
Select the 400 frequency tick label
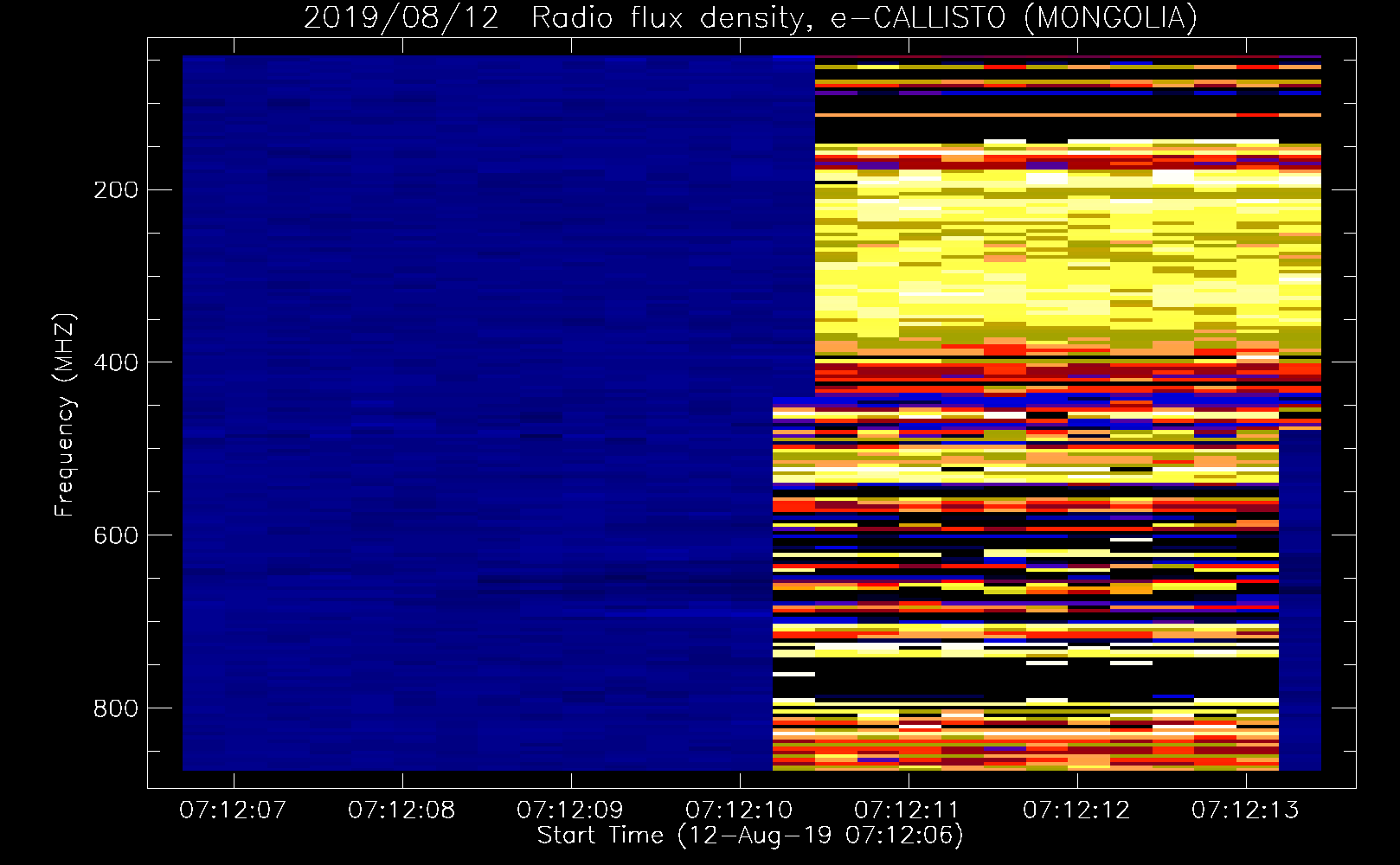click(x=116, y=362)
